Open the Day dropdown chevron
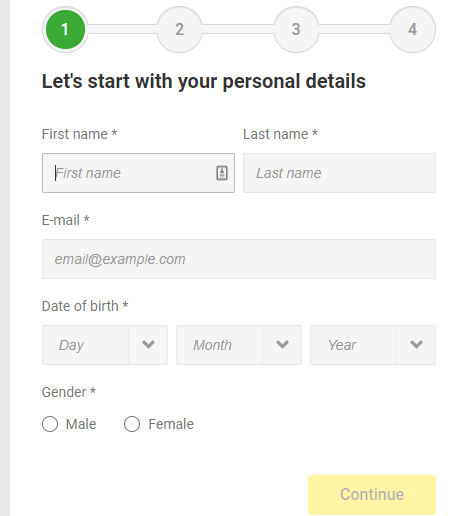Image resolution: width=462 pixels, height=516 pixels. point(148,345)
